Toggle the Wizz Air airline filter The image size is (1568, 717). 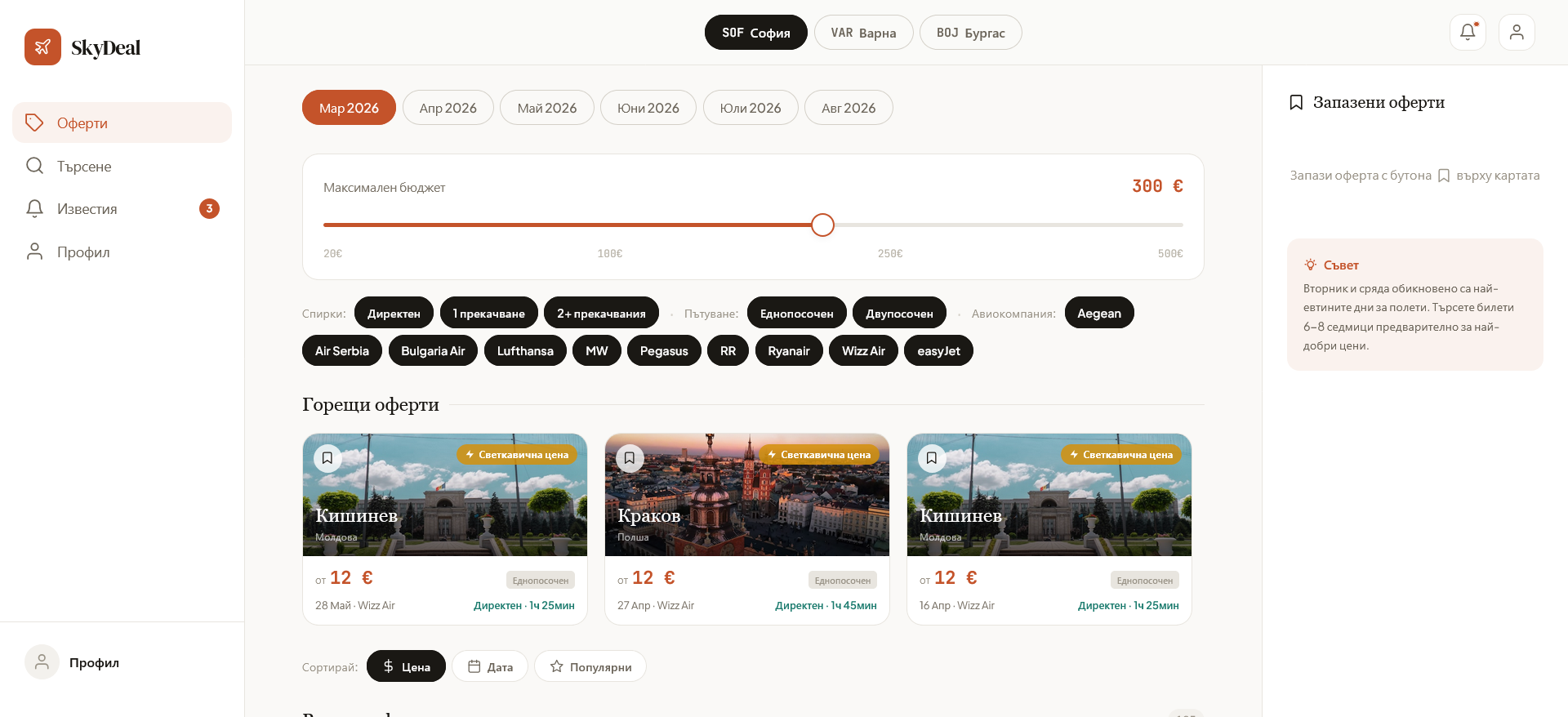coord(863,351)
